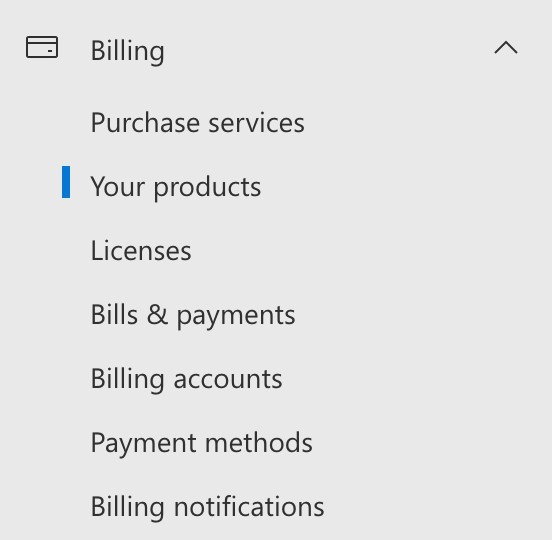Choose the Licenses navigation entry
This screenshot has height=540, width=552.
click(x=141, y=251)
